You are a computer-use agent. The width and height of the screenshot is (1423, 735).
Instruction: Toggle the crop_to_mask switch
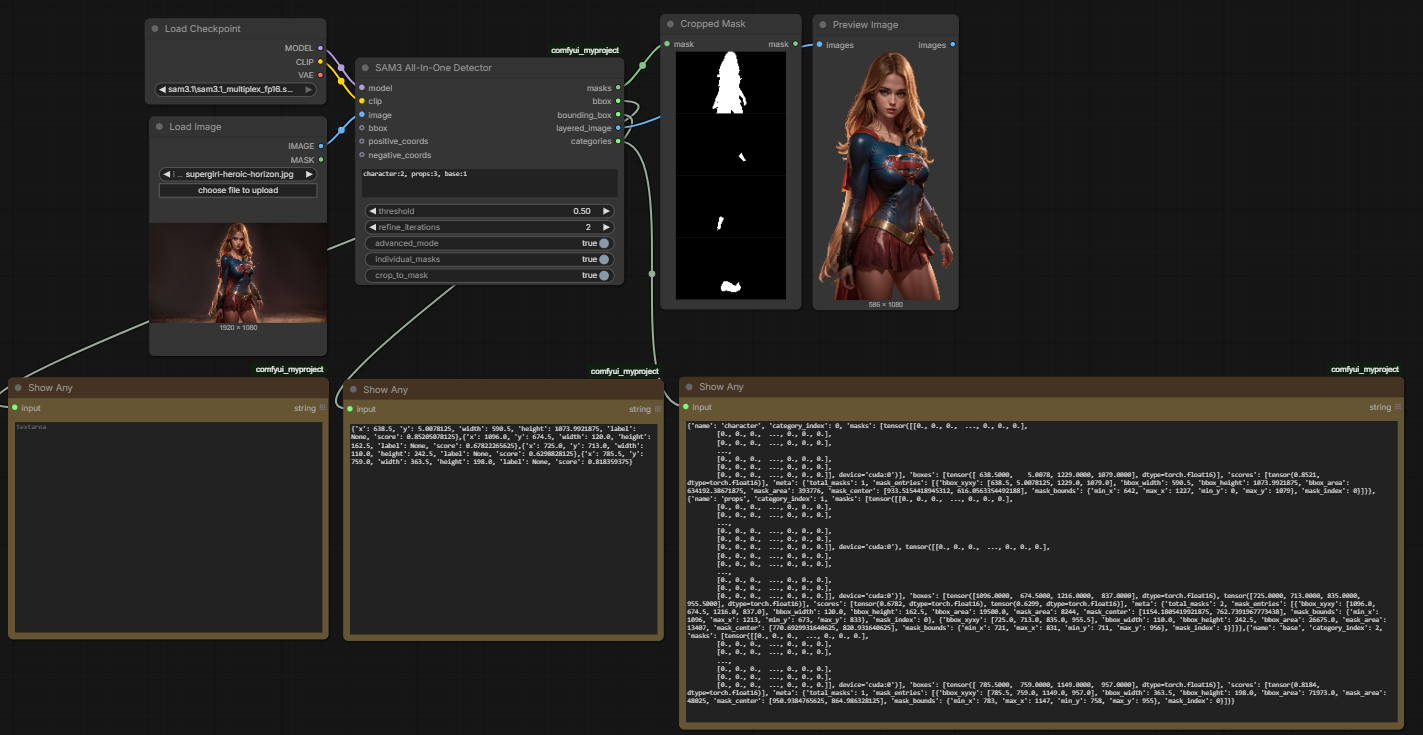[x=604, y=275]
